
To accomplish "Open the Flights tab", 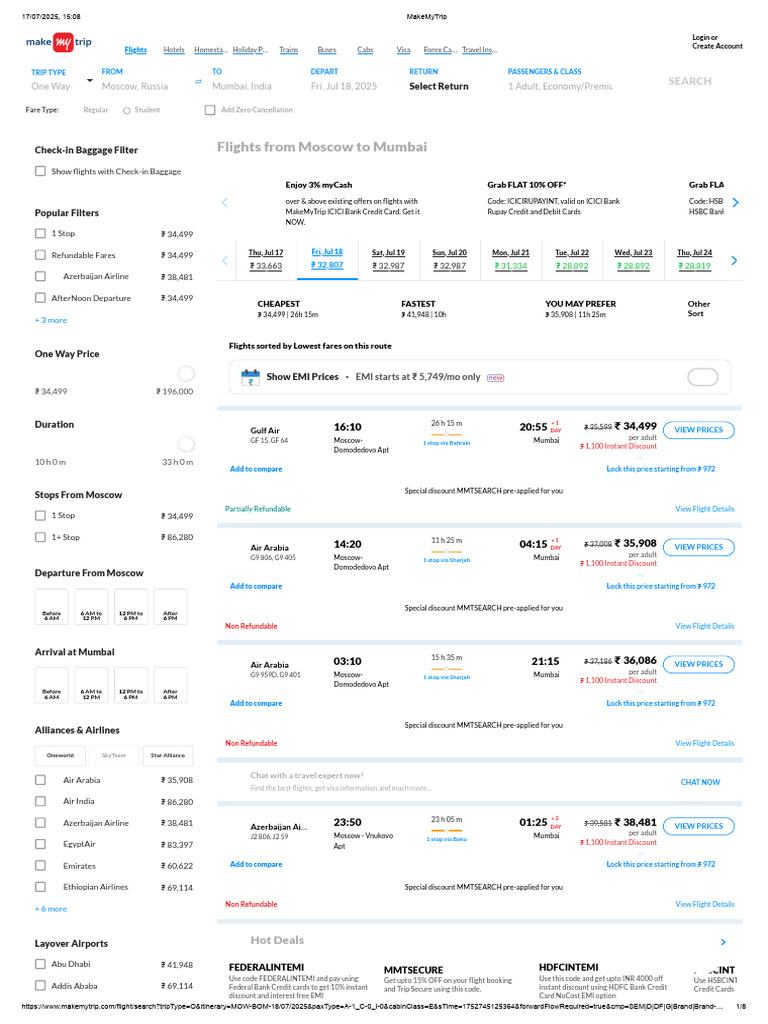I will tap(136, 50).
